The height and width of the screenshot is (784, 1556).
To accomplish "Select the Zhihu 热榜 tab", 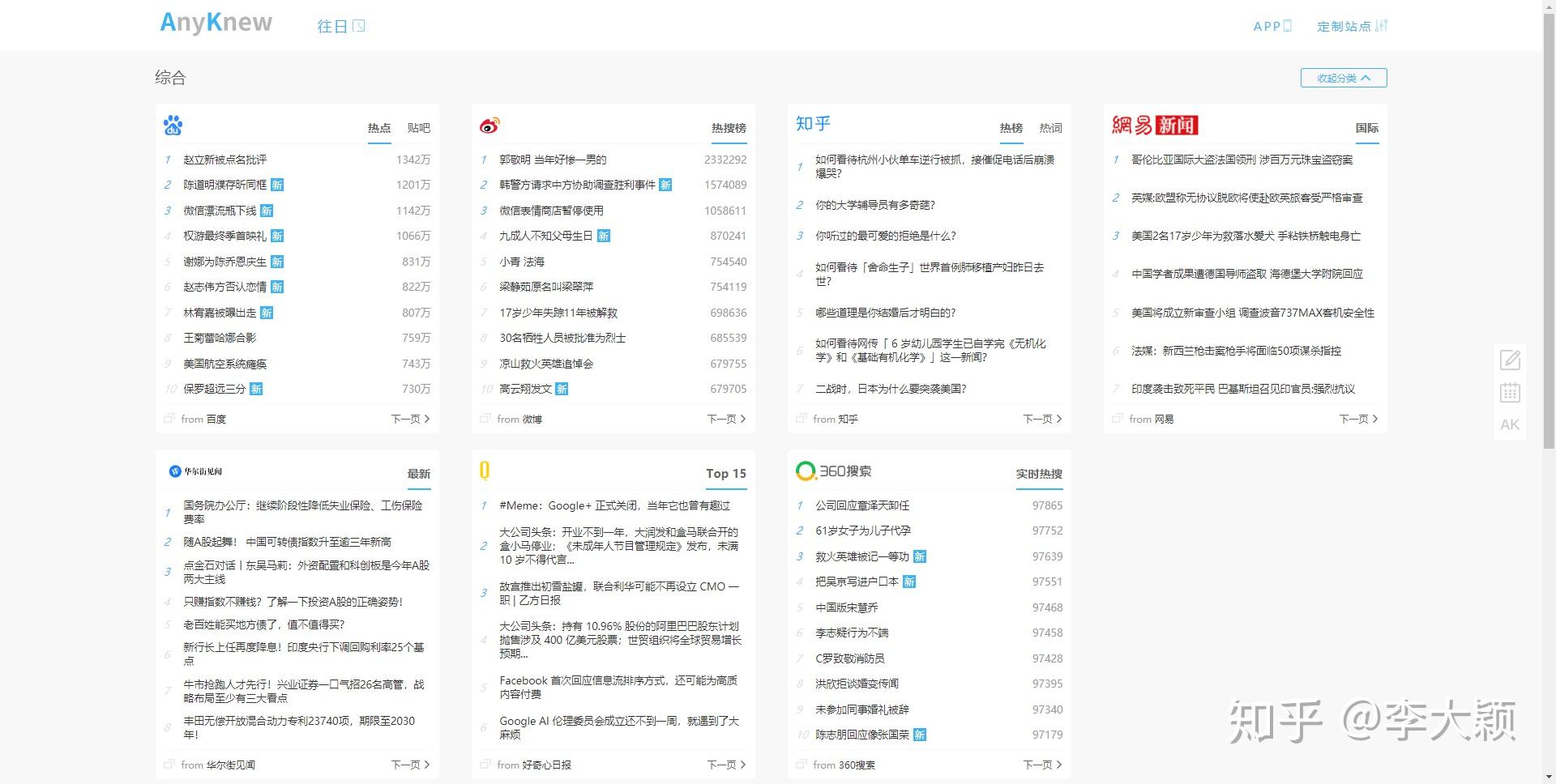I will [1011, 128].
